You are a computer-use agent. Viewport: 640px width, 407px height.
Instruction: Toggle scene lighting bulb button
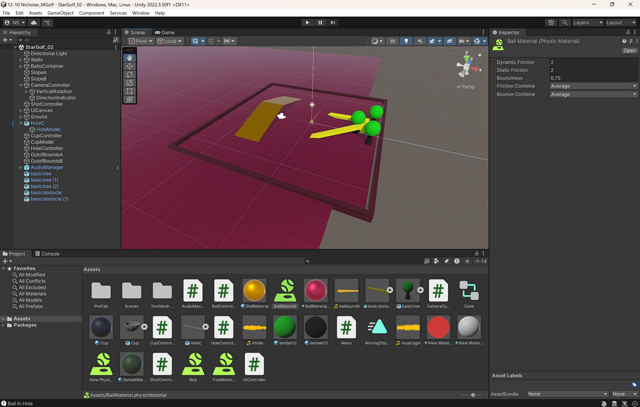coord(406,41)
